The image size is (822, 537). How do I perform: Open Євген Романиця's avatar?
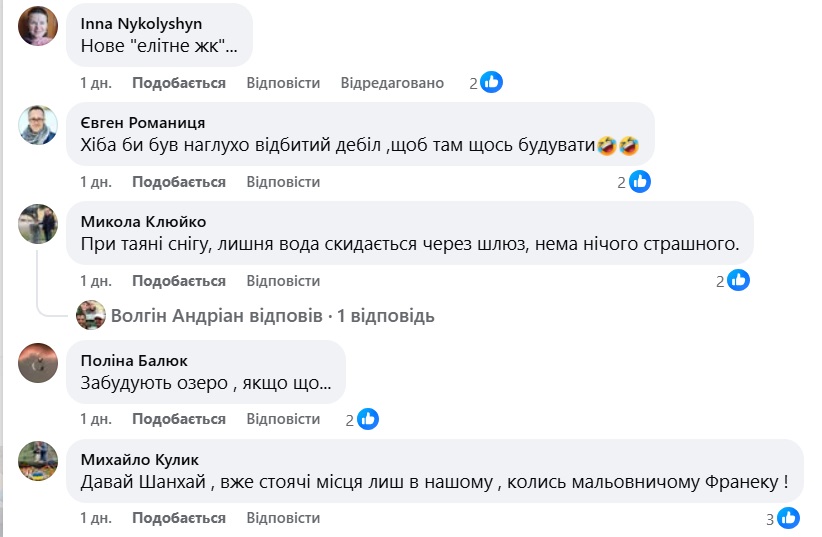(38, 125)
